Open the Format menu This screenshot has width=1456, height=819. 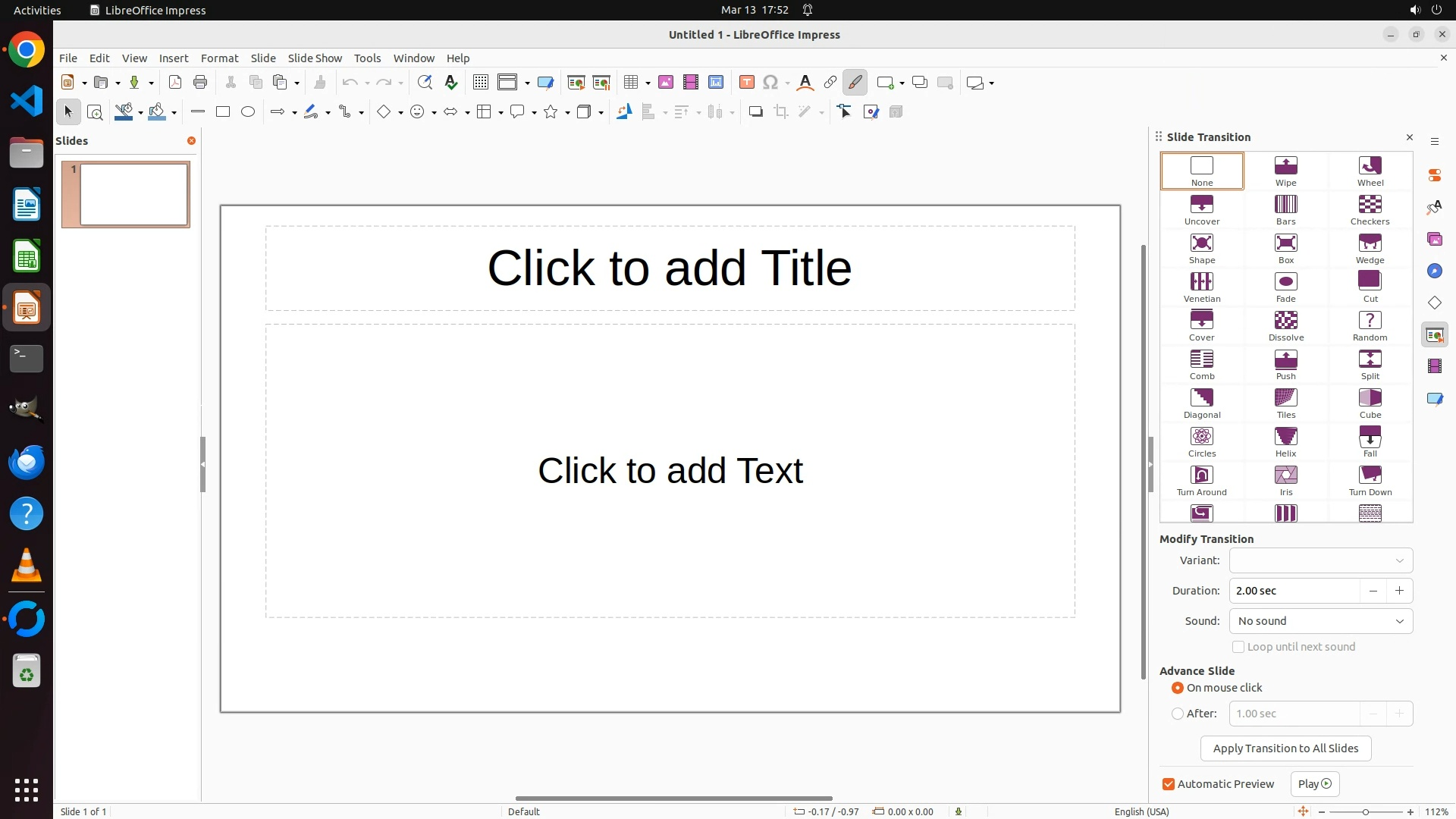219,58
